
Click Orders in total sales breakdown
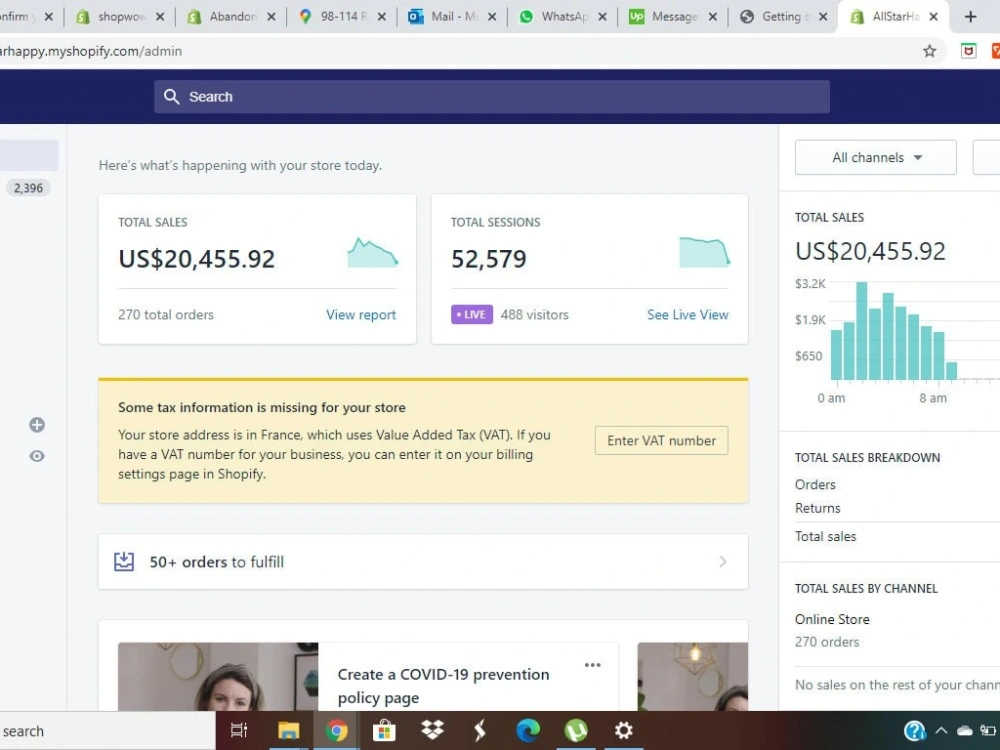point(815,485)
